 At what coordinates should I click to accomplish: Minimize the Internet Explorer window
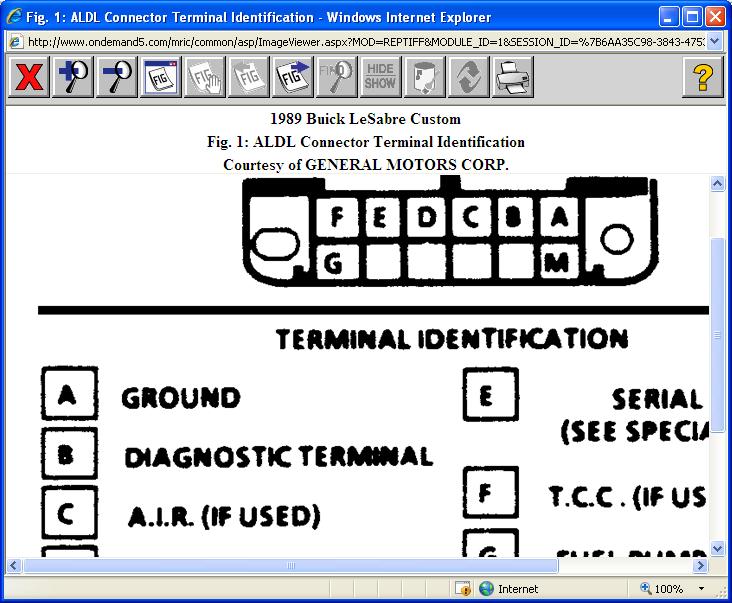click(669, 17)
